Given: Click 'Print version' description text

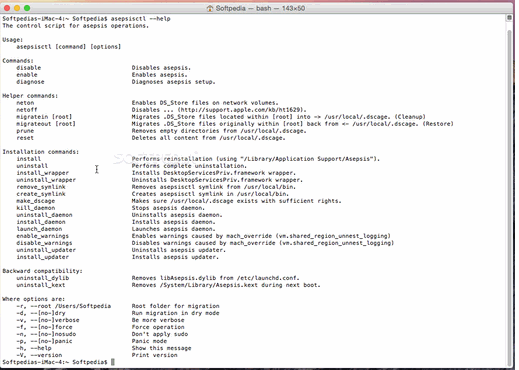Looking at the screenshot, I should pyautogui.click(x=154, y=355).
